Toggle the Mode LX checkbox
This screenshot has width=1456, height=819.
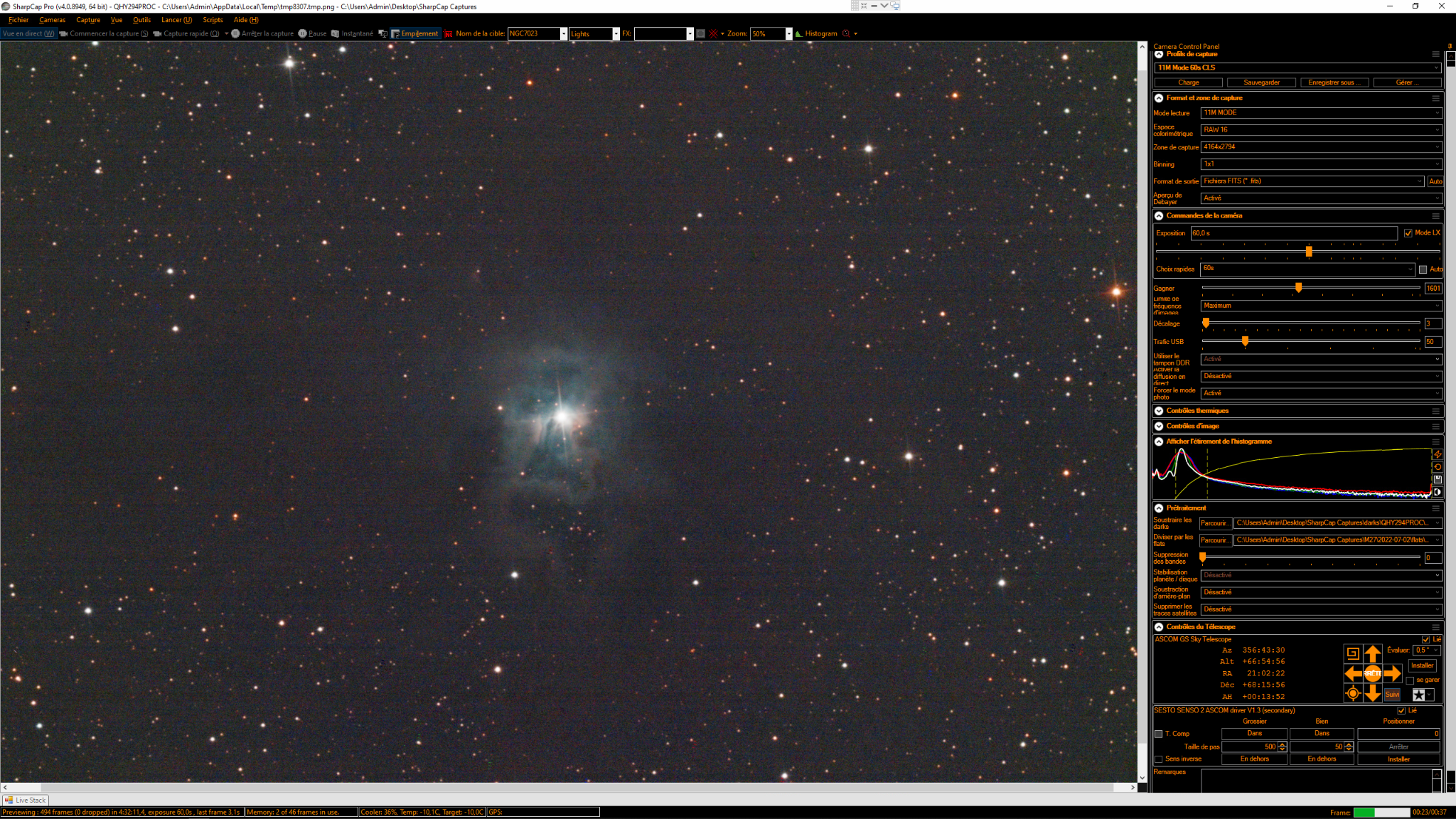(1408, 233)
